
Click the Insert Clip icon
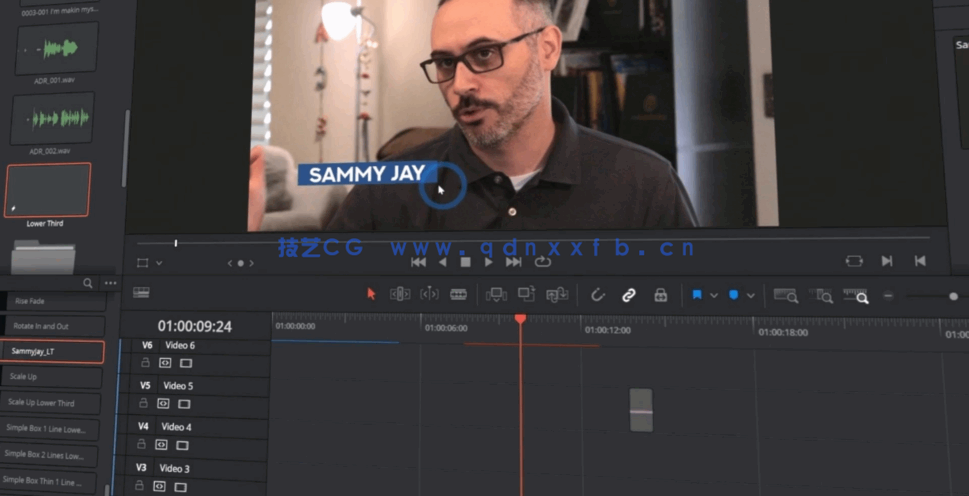[496, 295]
